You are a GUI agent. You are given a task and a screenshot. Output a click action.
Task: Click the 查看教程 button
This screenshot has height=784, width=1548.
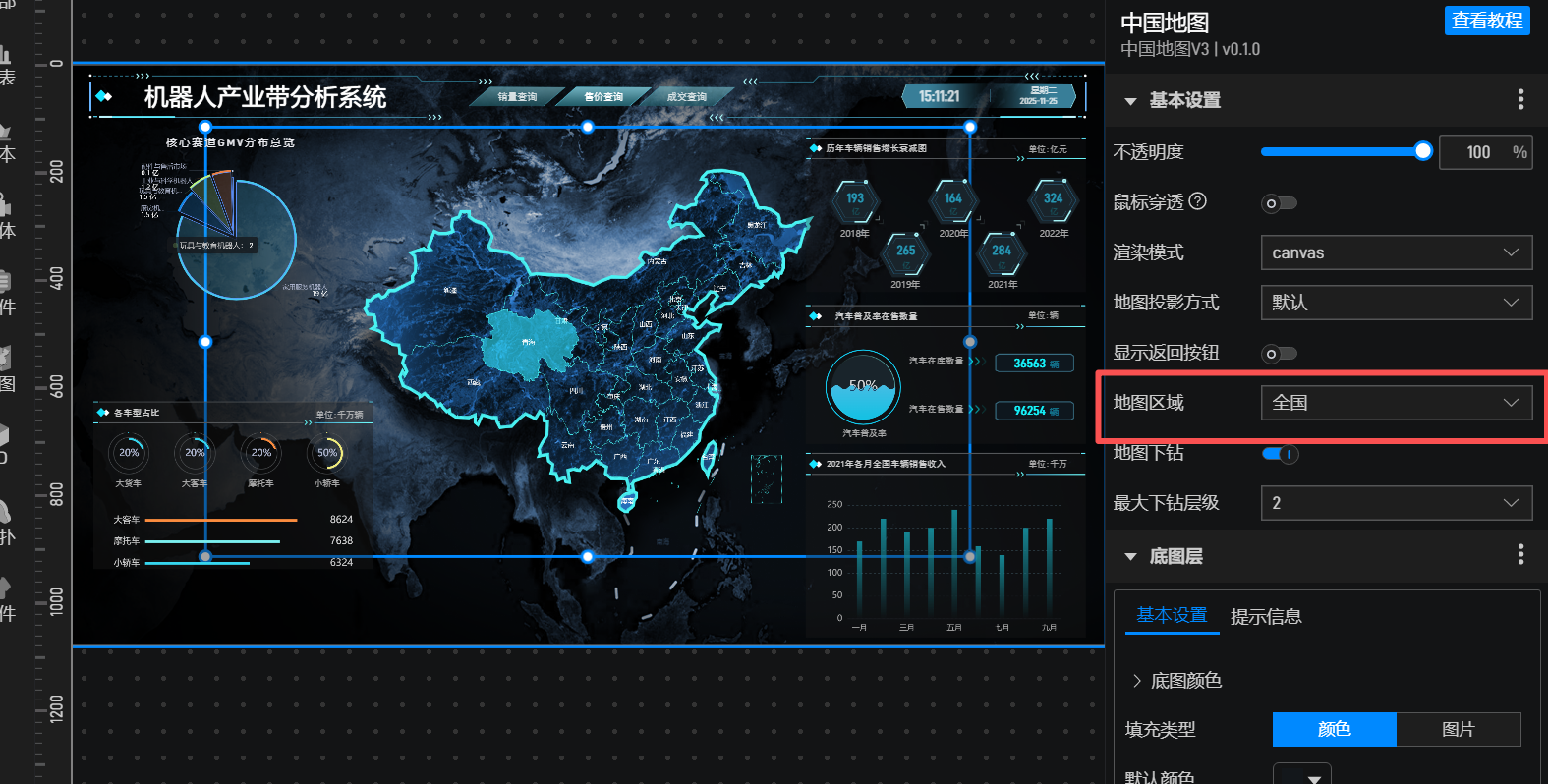1486,21
